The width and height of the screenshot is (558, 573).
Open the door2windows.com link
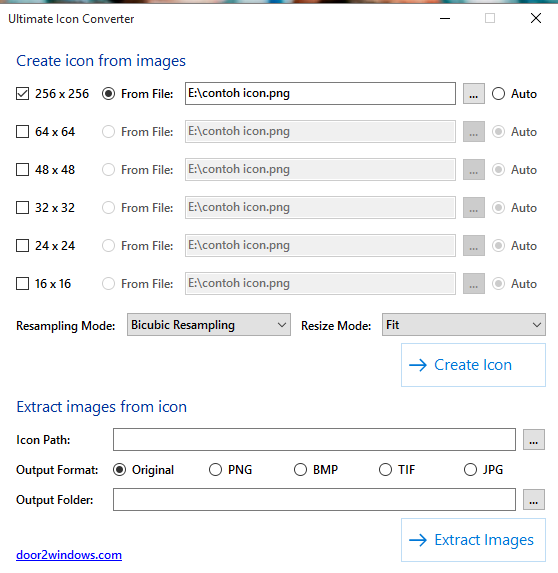(69, 555)
